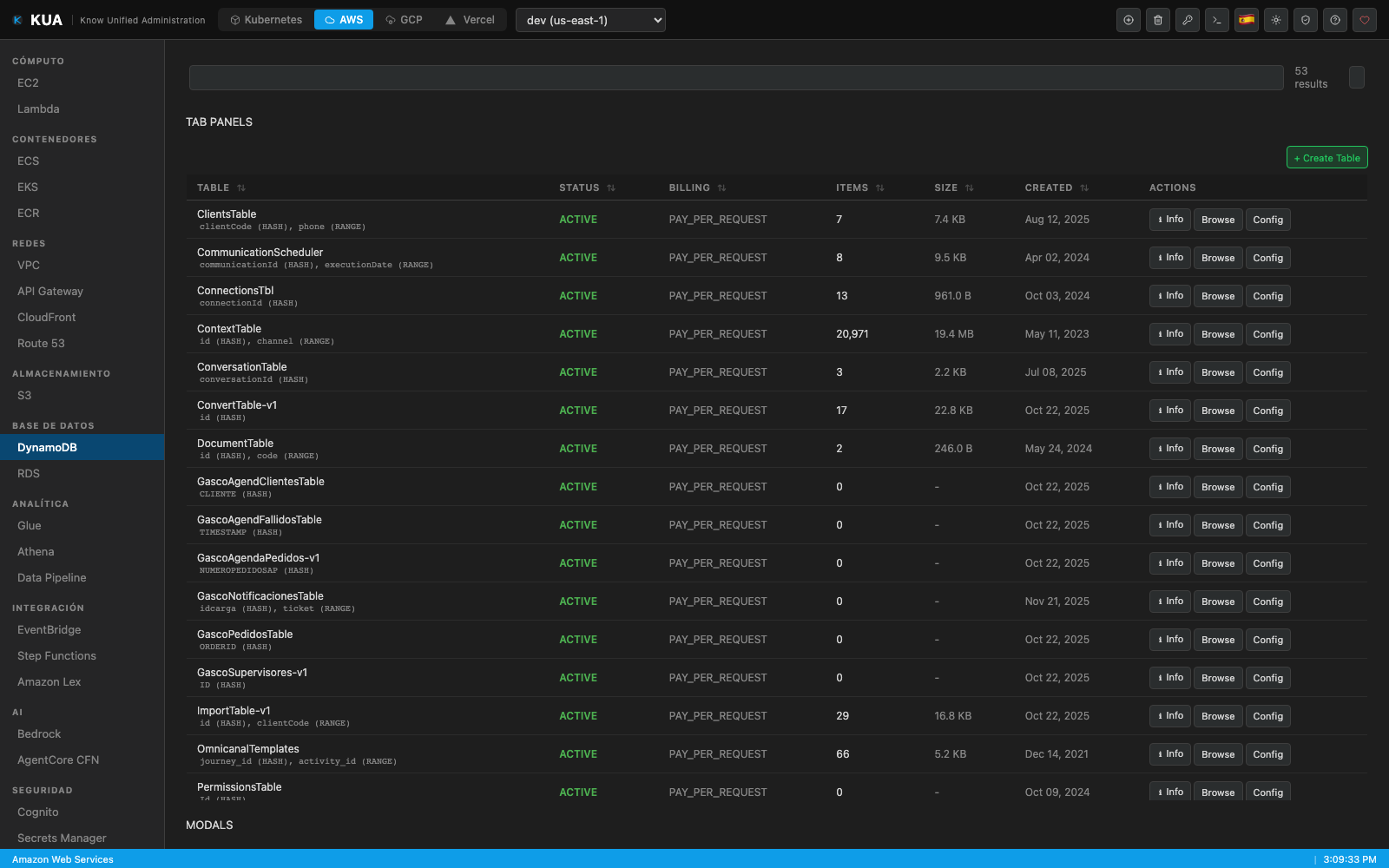Open Glue in the sidebar
This screenshot has width=1389, height=868.
[82, 526]
